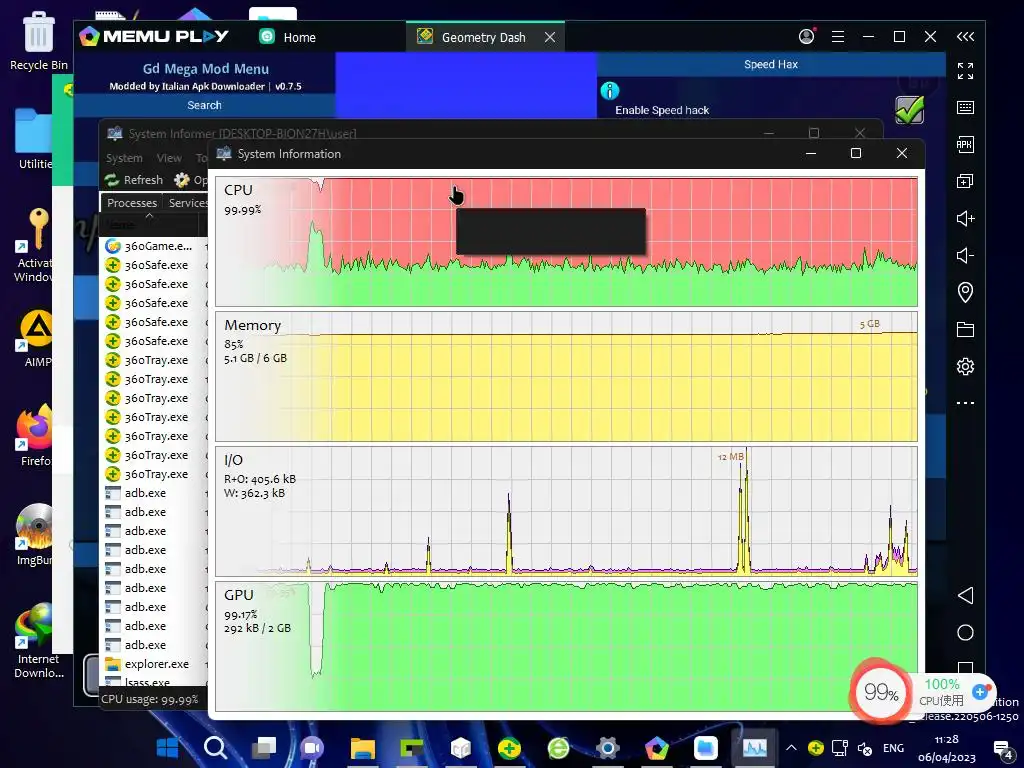
Task: Open Internet Download Manager shortcut
Action: click(x=38, y=640)
